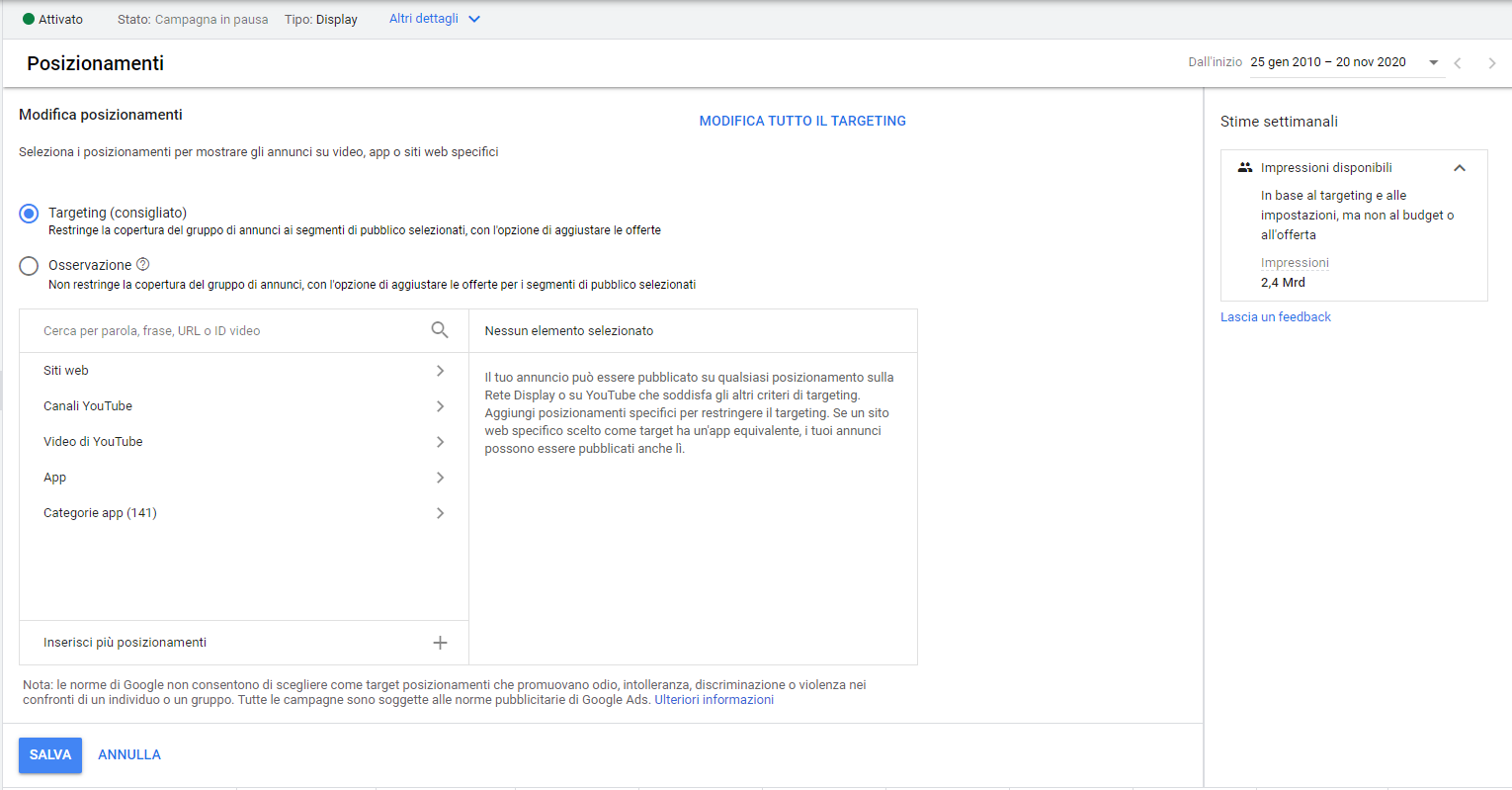The height and width of the screenshot is (790, 1512).
Task: Click the date range 25 gen 2010 – 20 nov 2020
Action: point(1328,62)
